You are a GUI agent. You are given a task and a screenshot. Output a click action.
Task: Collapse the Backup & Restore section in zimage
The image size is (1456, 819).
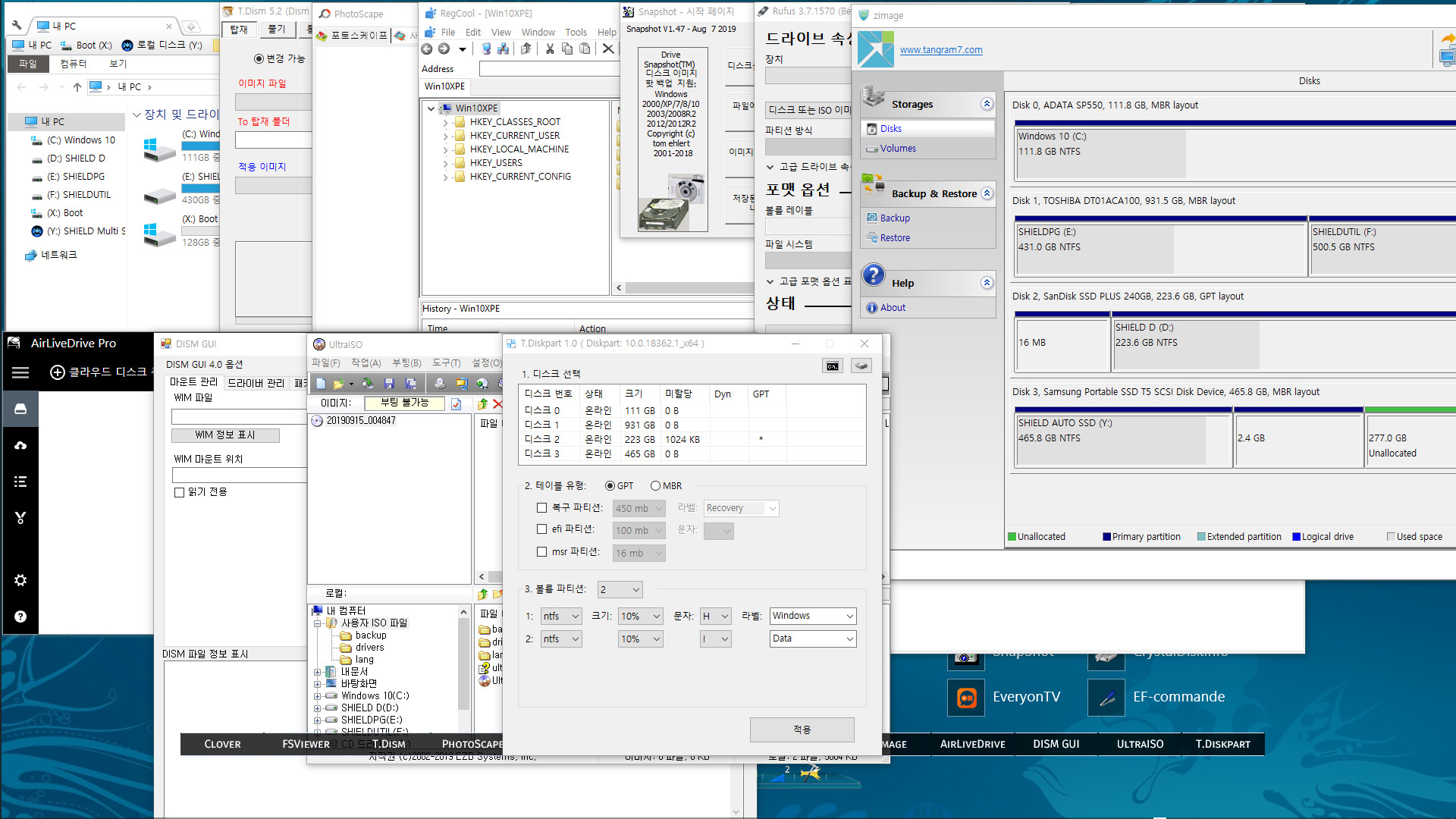pyautogui.click(x=987, y=193)
